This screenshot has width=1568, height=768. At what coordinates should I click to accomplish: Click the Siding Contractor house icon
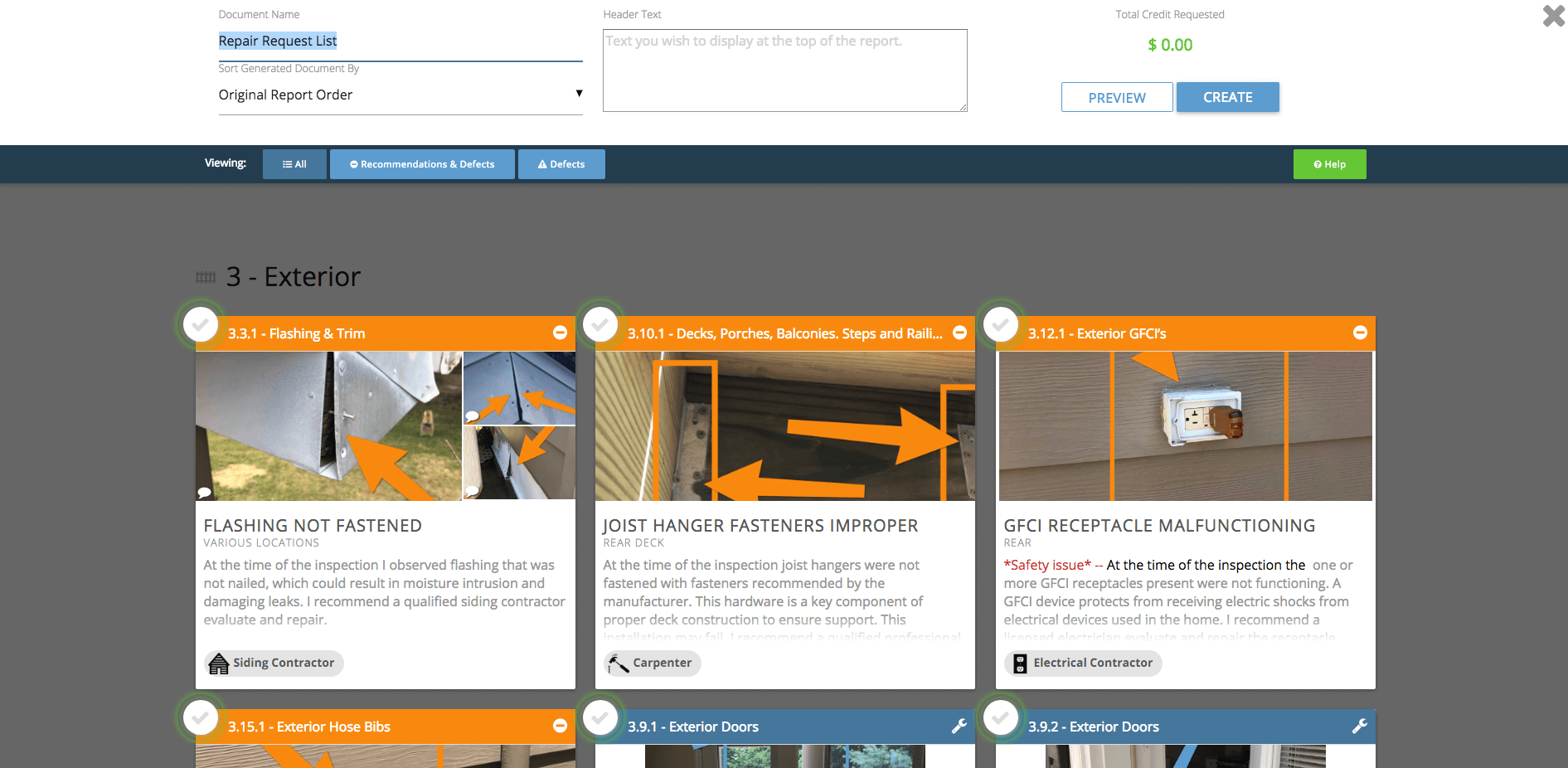[x=219, y=663]
